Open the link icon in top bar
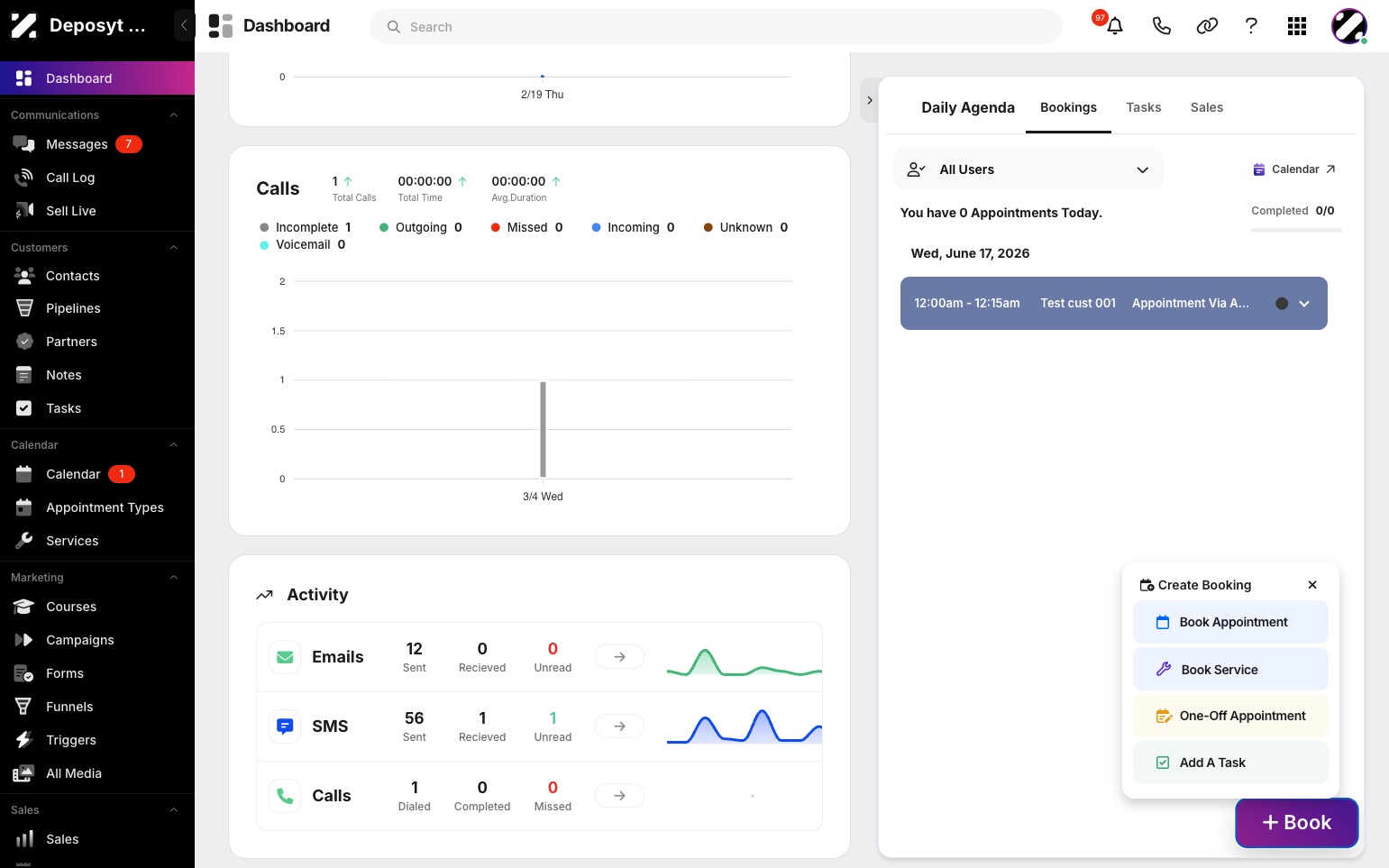This screenshot has width=1389, height=868. [1207, 26]
